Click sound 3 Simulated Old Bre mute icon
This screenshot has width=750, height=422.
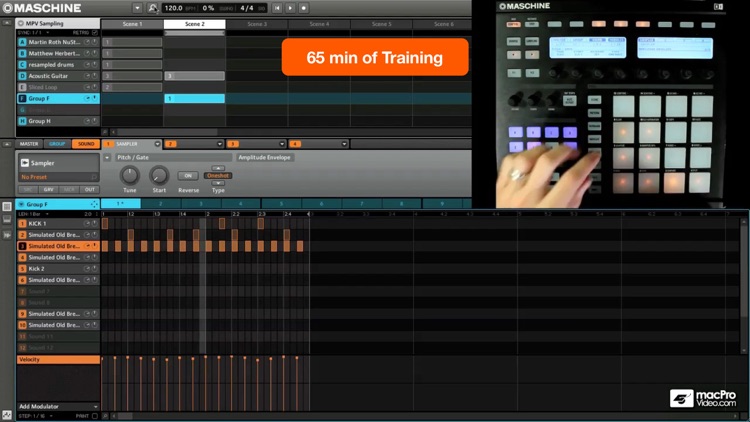pyautogui.click(x=88, y=246)
